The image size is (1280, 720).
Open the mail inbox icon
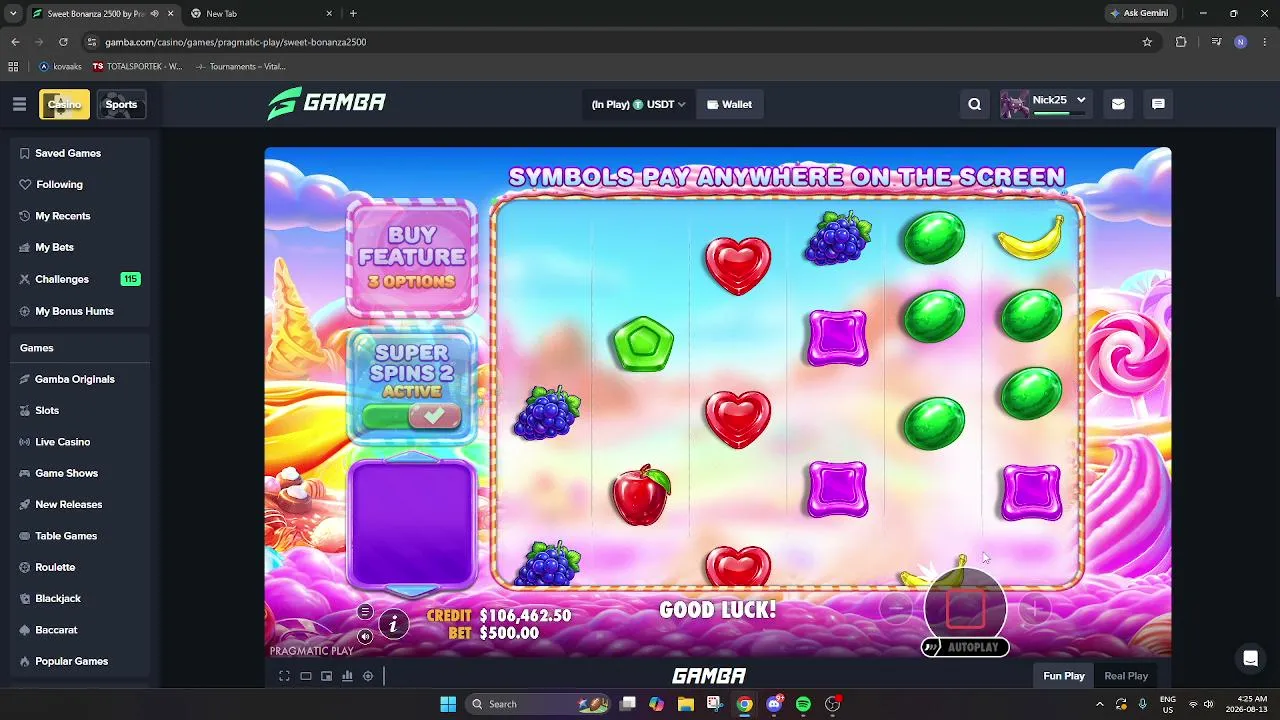pyautogui.click(x=1118, y=104)
